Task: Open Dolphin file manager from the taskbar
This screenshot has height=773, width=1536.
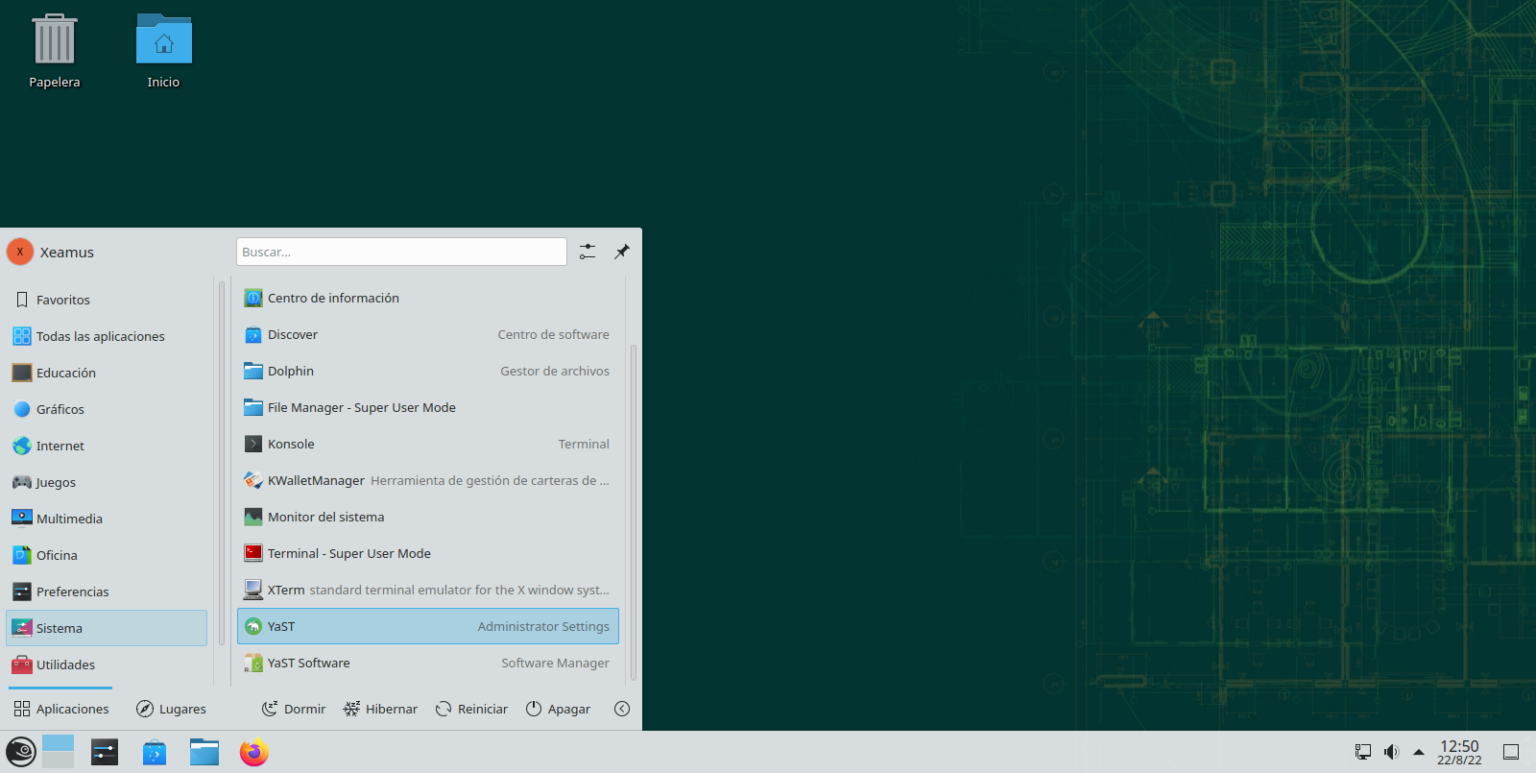Action: pyautogui.click(x=204, y=751)
